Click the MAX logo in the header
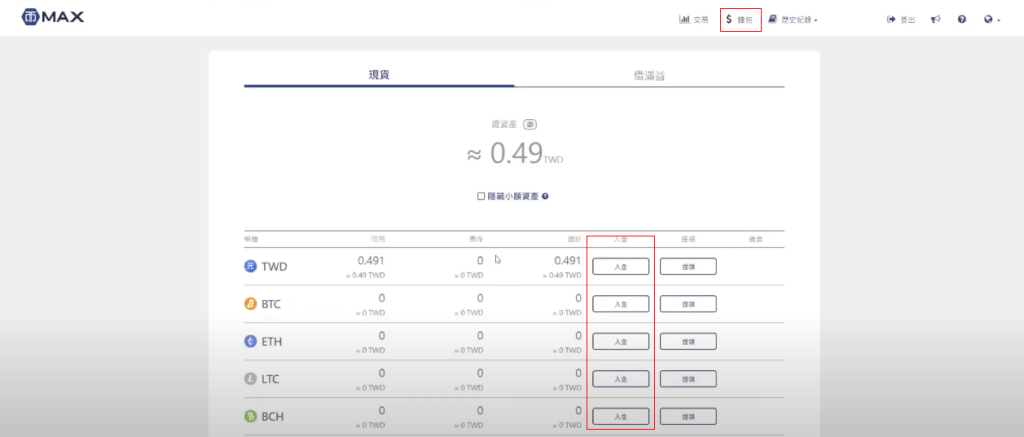This screenshot has height=437, width=1024. (52, 17)
